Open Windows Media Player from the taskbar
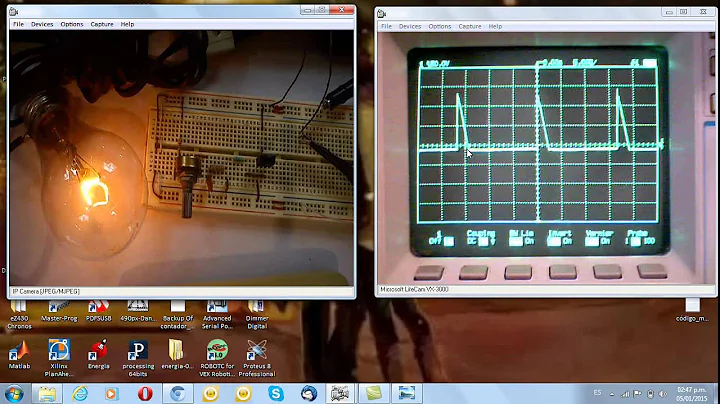The width and height of the screenshot is (720, 404). pos(112,394)
